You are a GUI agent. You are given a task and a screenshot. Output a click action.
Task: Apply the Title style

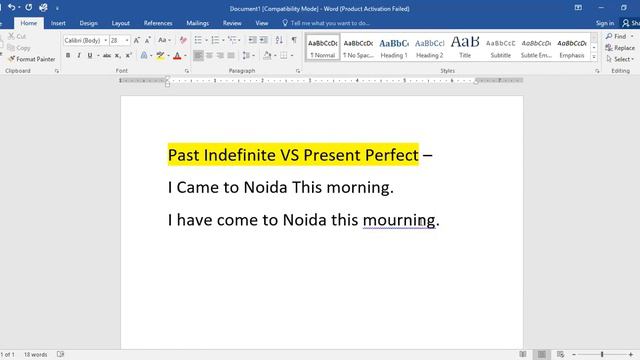tap(465, 48)
